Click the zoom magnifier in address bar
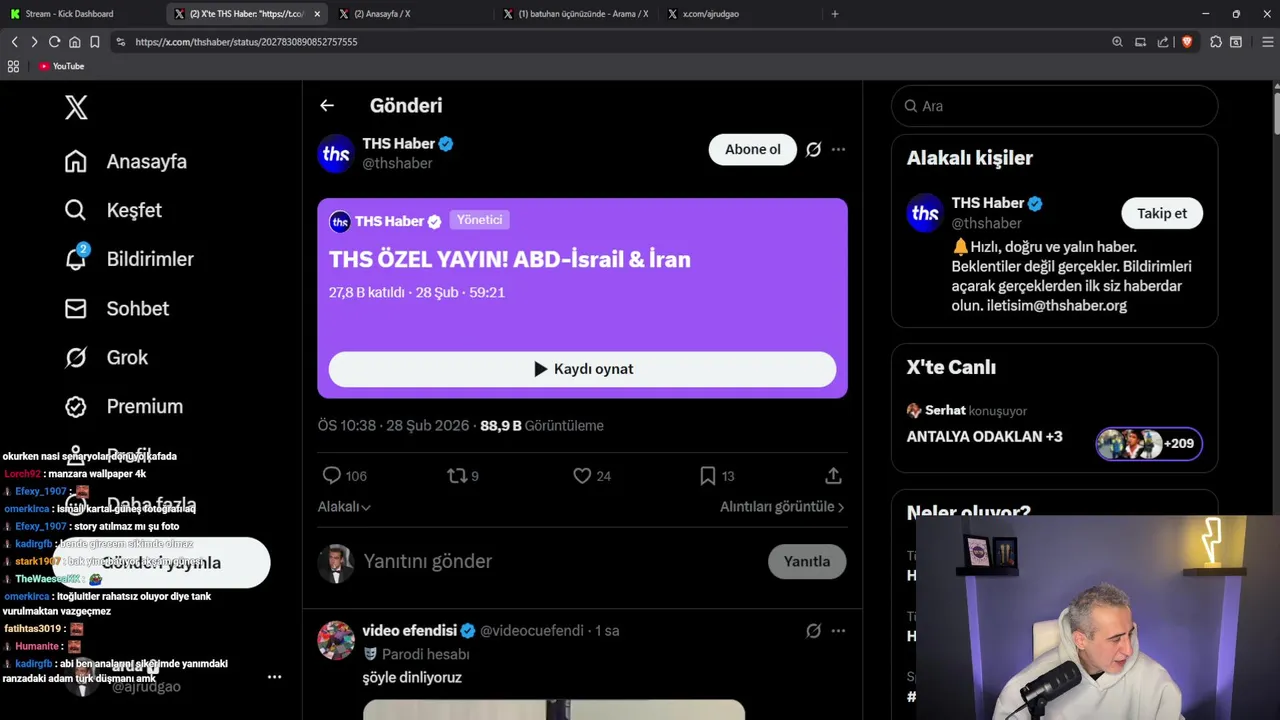 pyautogui.click(x=1117, y=42)
